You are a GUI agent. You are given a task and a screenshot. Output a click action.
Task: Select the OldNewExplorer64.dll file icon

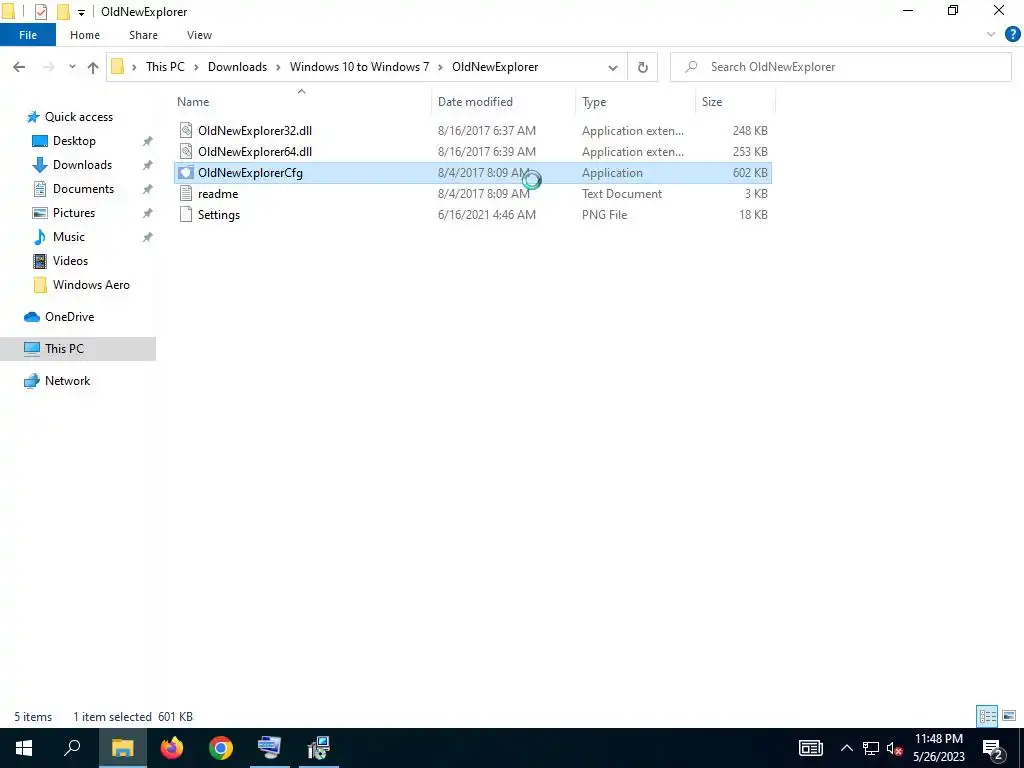click(x=186, y=152)
